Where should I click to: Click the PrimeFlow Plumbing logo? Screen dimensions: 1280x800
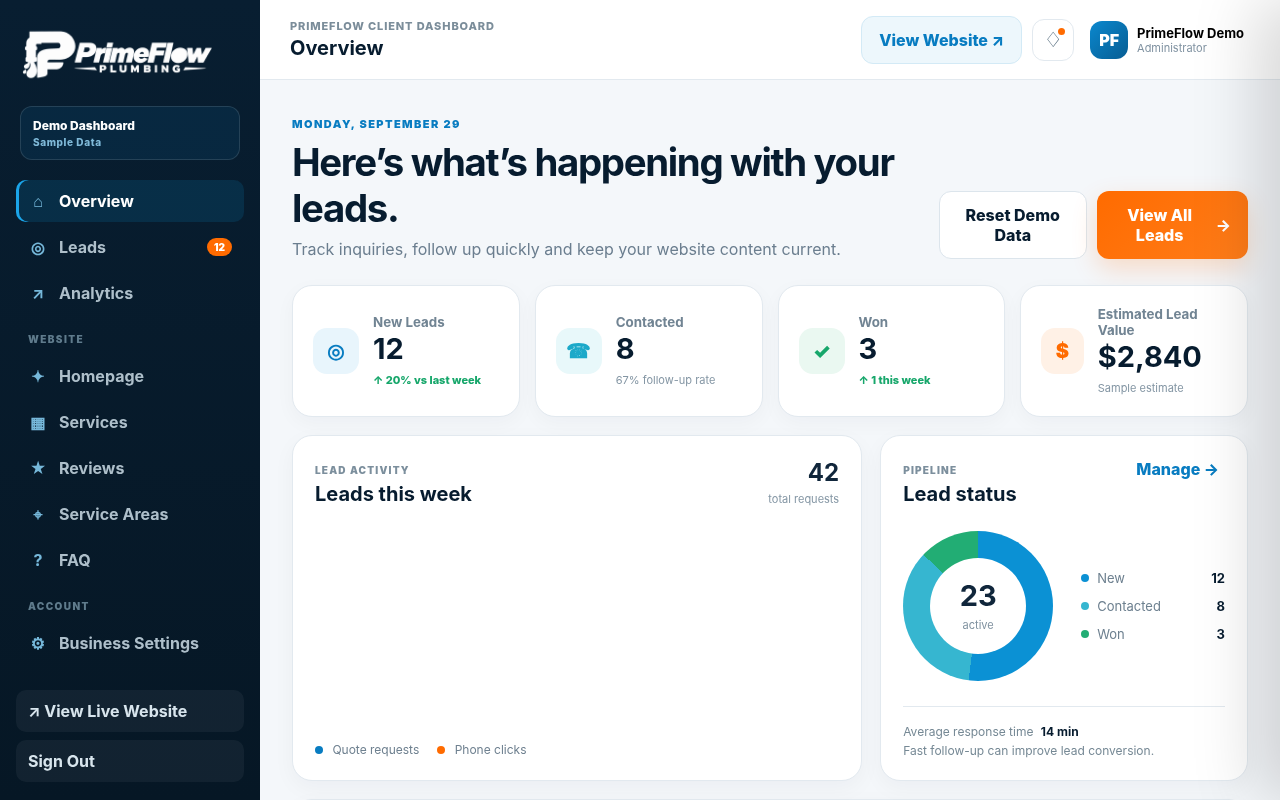pos(117,54)
